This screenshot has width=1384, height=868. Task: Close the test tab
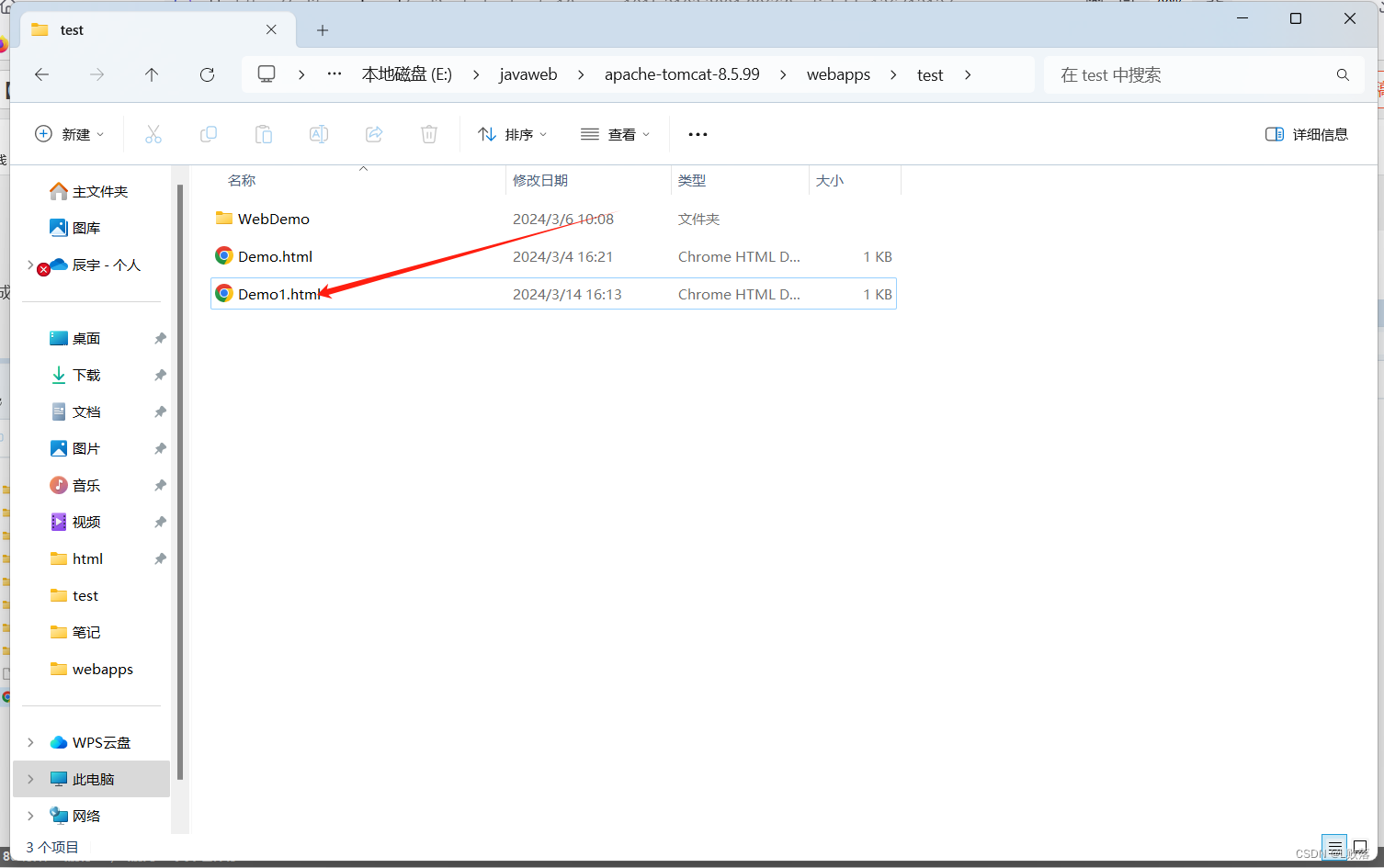tap(271, 29)
